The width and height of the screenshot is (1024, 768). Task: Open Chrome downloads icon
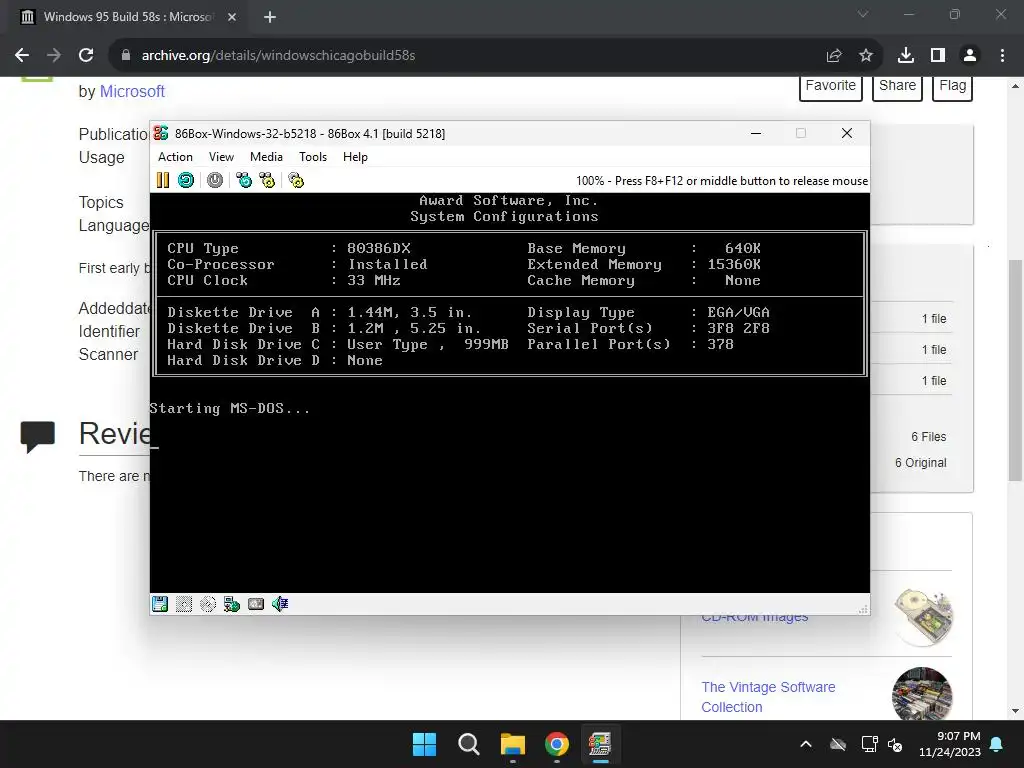click(906, 56)
